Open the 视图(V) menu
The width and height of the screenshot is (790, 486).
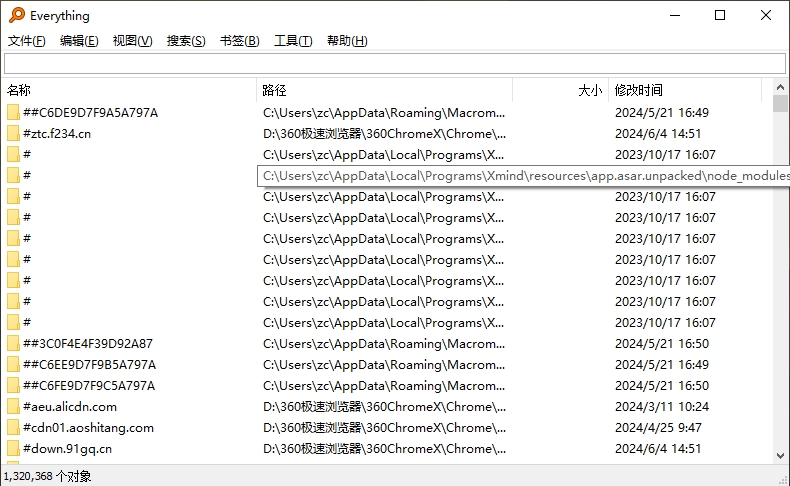coord(133,41)
